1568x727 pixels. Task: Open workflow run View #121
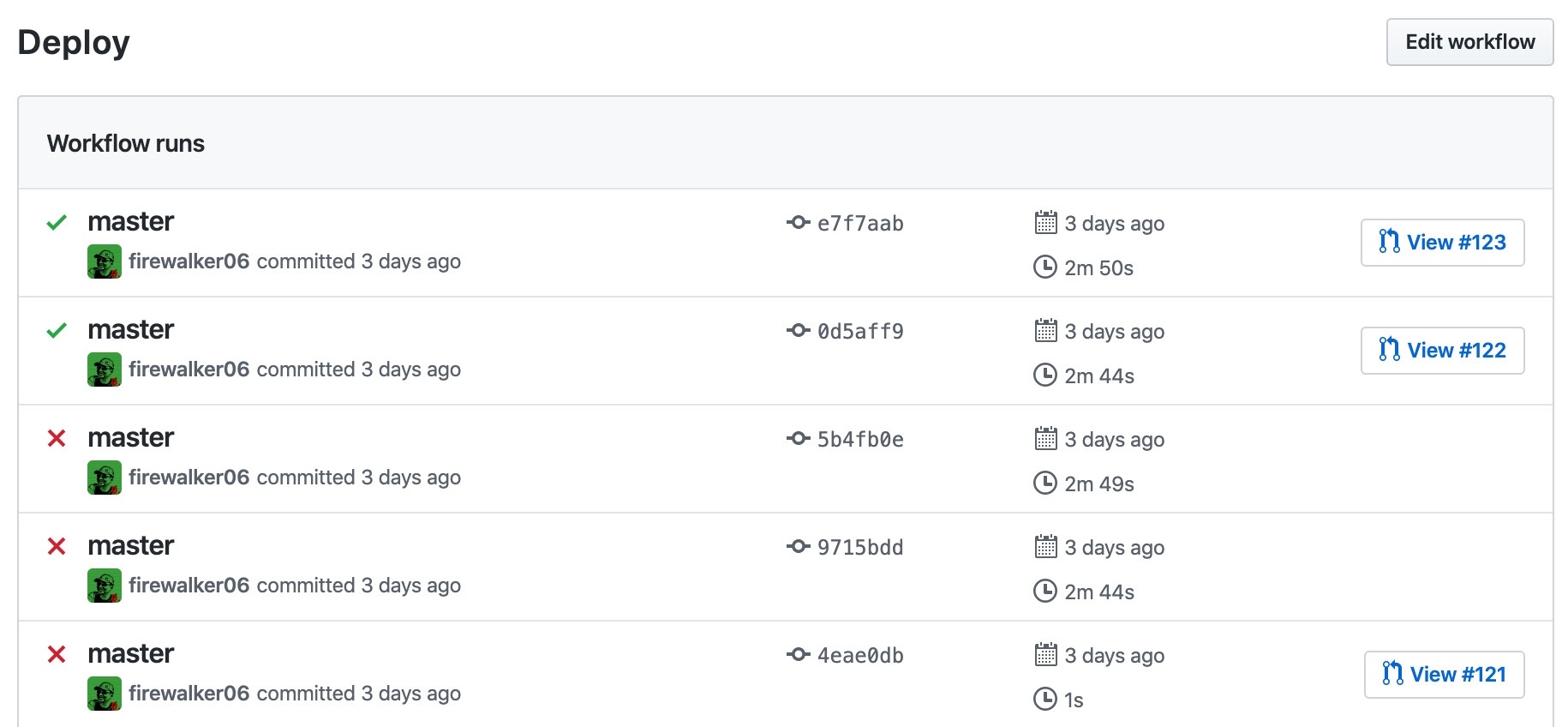tap(1443, 675)
